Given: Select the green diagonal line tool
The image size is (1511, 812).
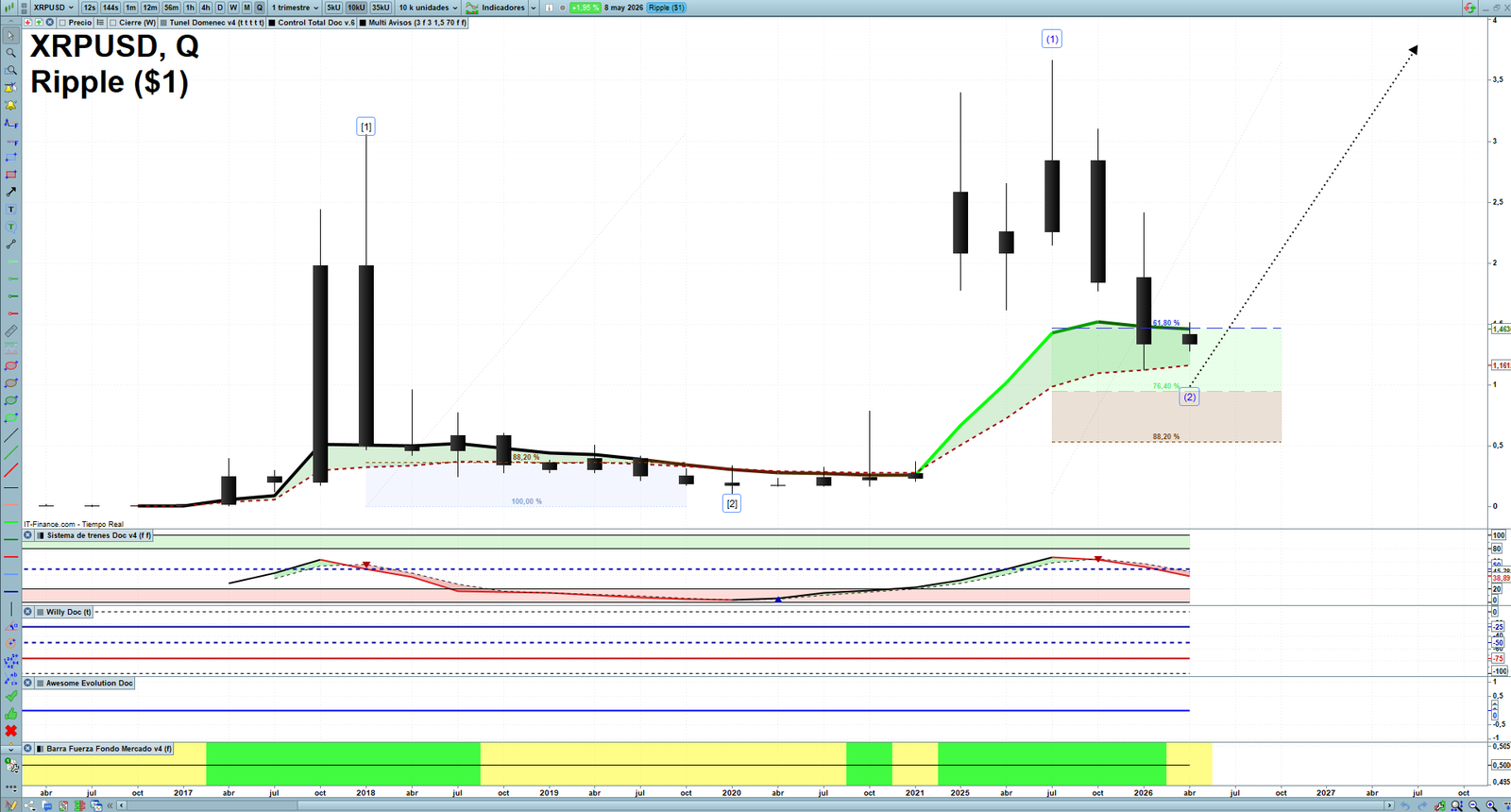Looking at the screenshot, I should pos(11,453).
